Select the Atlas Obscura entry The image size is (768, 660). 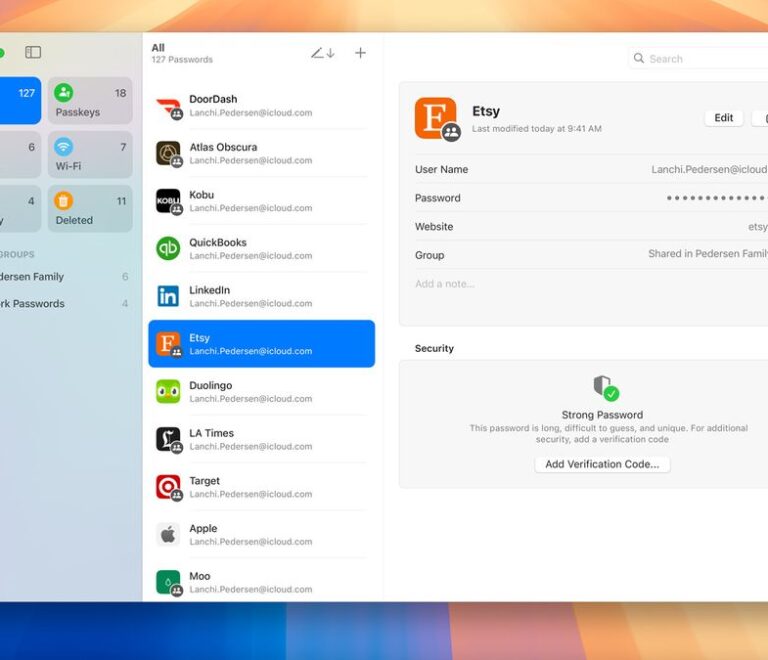pos(262,153)
